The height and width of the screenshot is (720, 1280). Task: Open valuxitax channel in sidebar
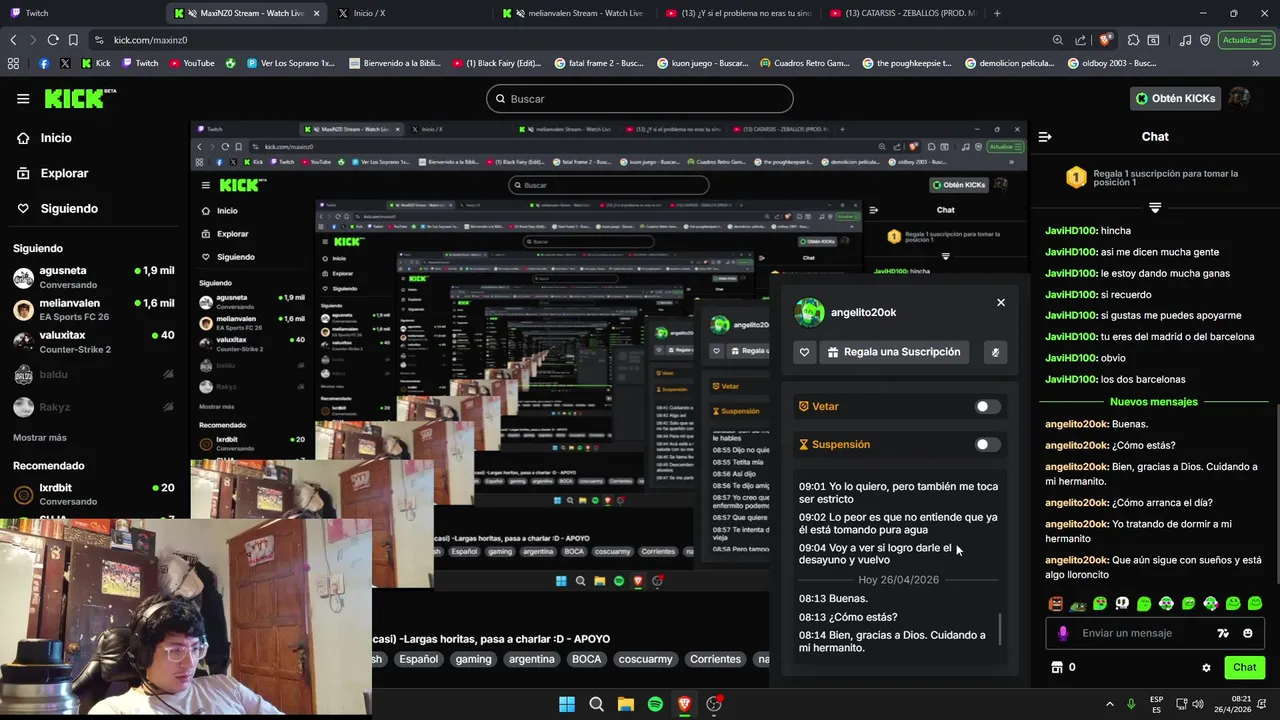tap(93, 341)
